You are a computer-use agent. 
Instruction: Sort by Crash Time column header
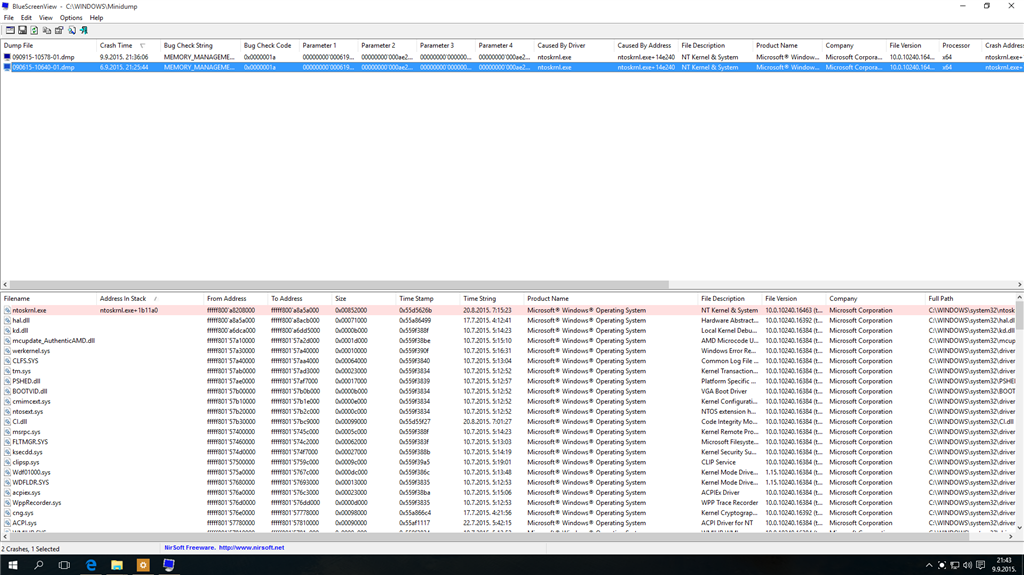point(128,46)
